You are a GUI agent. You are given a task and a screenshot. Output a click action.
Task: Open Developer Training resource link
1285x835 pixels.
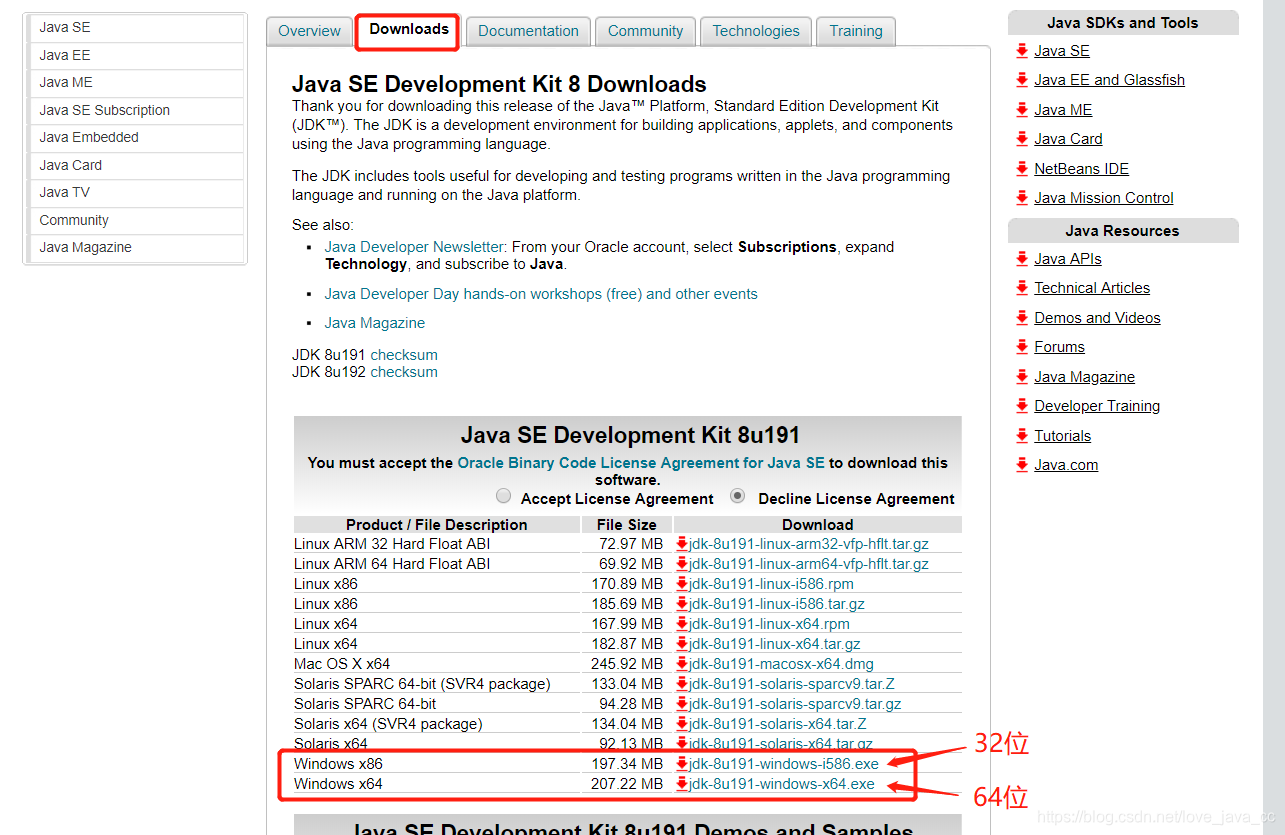(1097, 406)
